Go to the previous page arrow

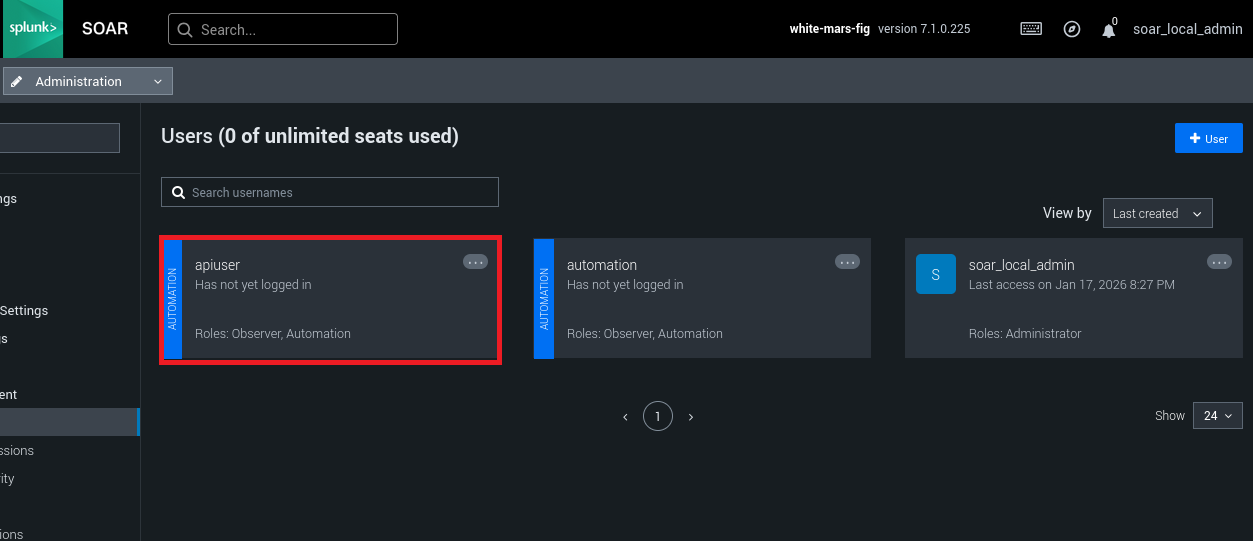(626, 417)
